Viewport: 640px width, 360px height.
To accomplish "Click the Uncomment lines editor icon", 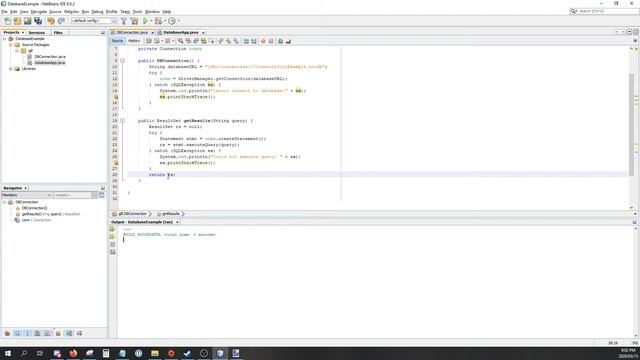I will (x=288, y=41).
